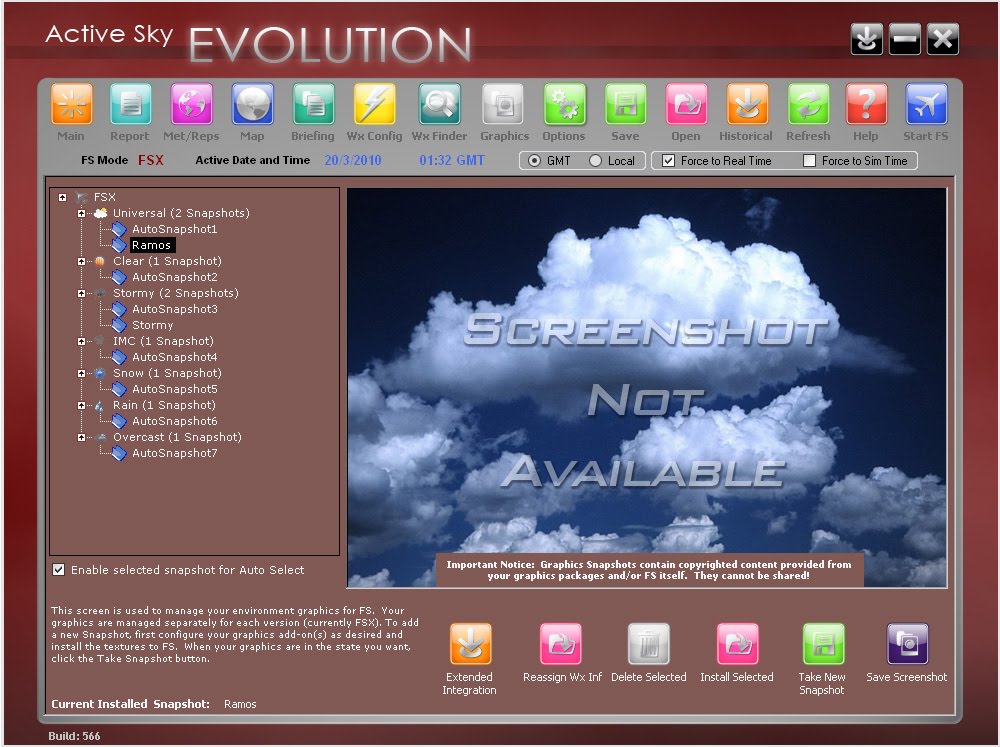Click the Extended Integration icon
Viewport: 1000px width, 747px height.
click(x=471, y=644)
